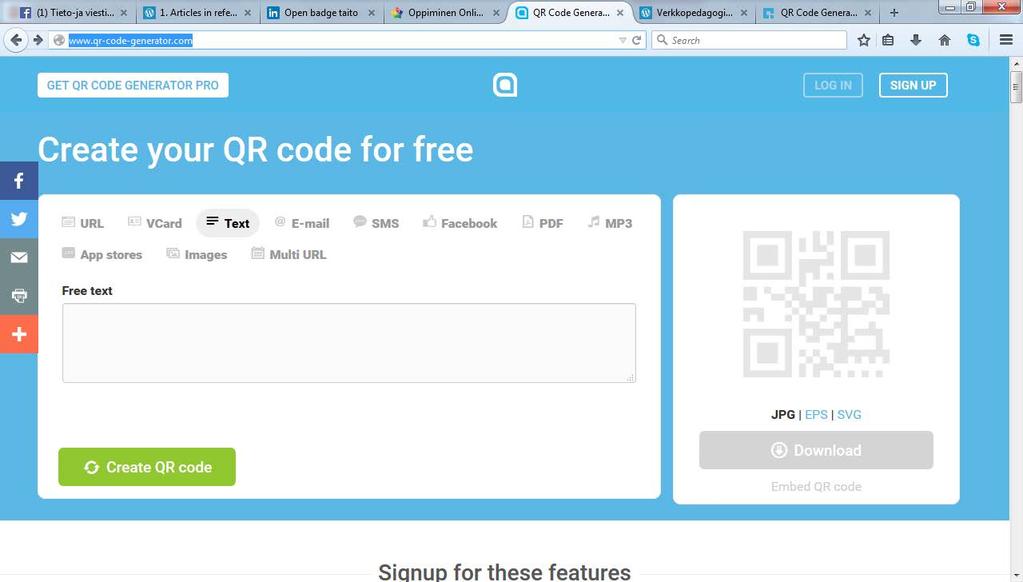1023x582 pixels.
Task: Open the URL history dropdown arrow
Action: coord(622,40)
